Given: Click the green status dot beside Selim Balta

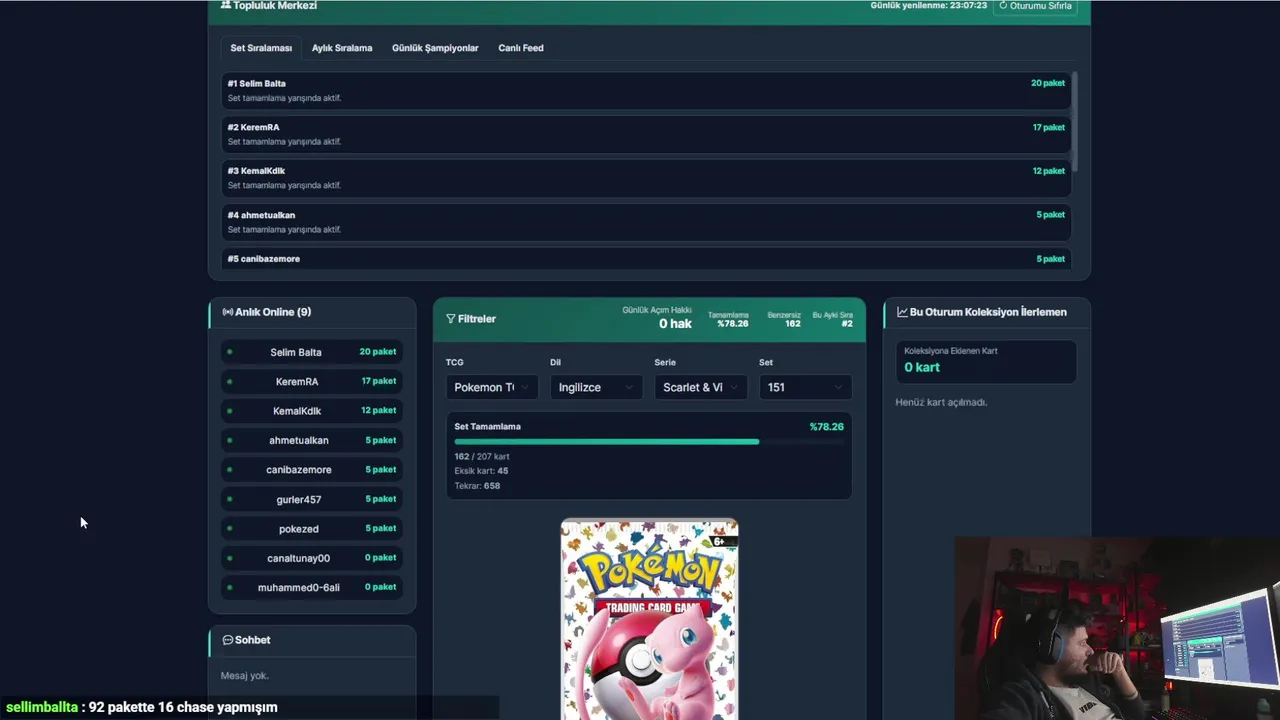Looking at the screenshot, I should coord(230,352).
